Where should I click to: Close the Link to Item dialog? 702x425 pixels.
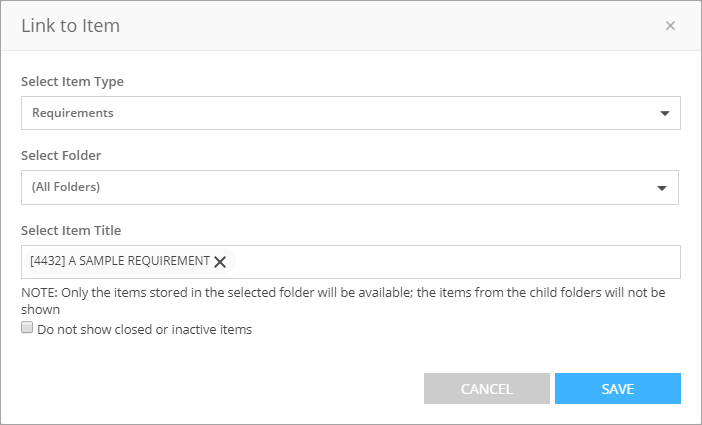[x=670, y=26]
